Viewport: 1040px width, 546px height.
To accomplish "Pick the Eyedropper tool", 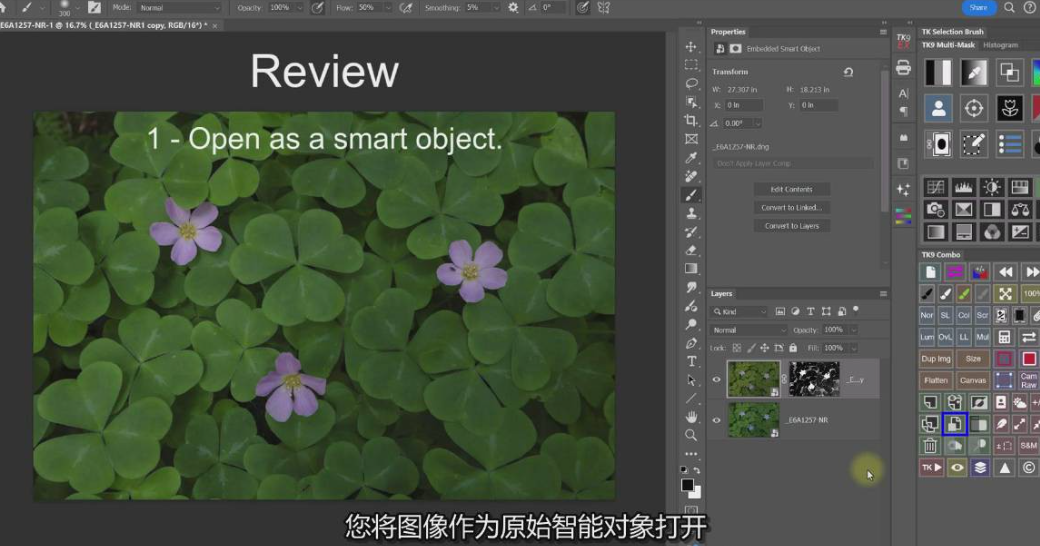I will 691,158.
